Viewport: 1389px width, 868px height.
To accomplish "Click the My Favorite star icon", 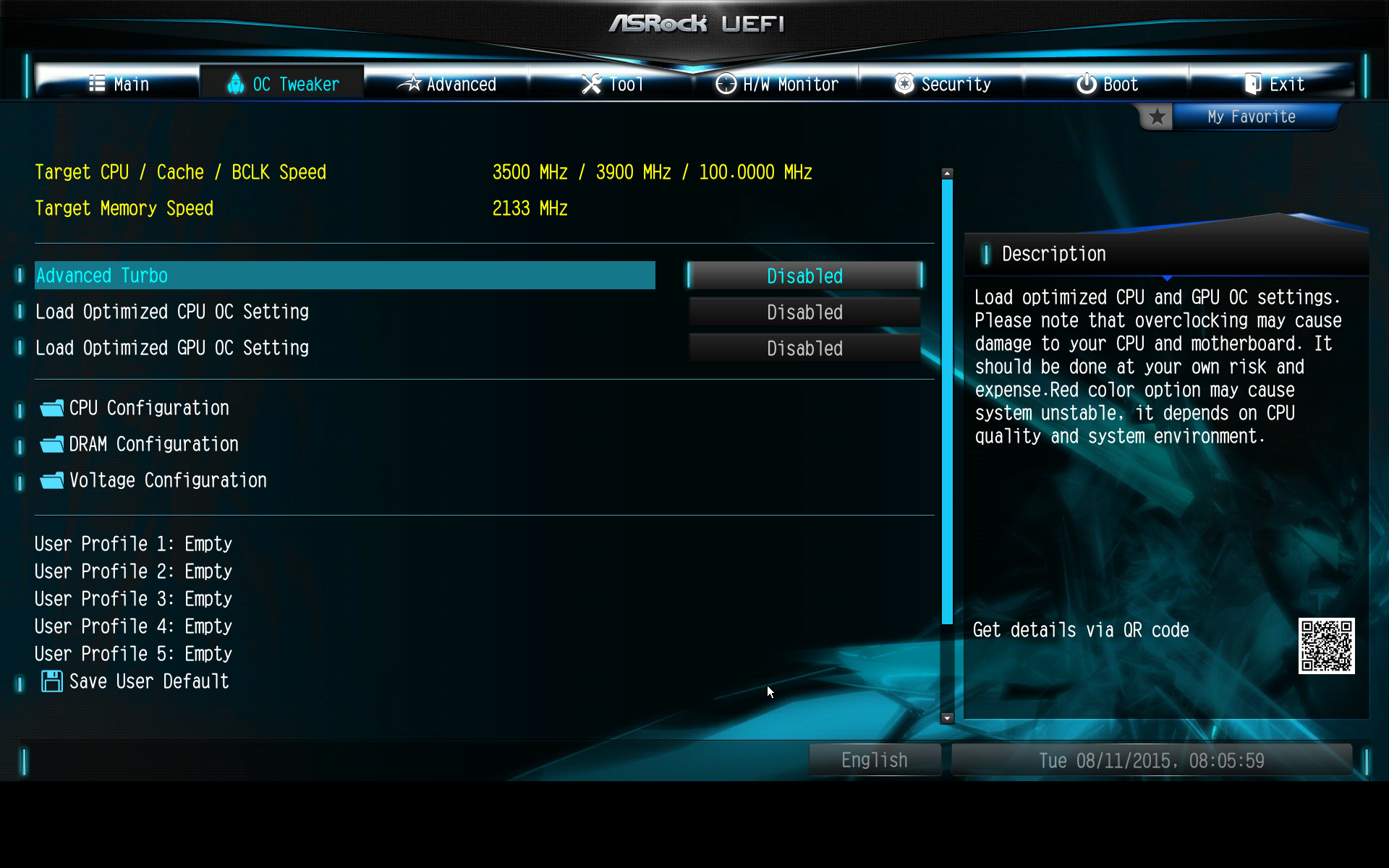I will 1158,117.
